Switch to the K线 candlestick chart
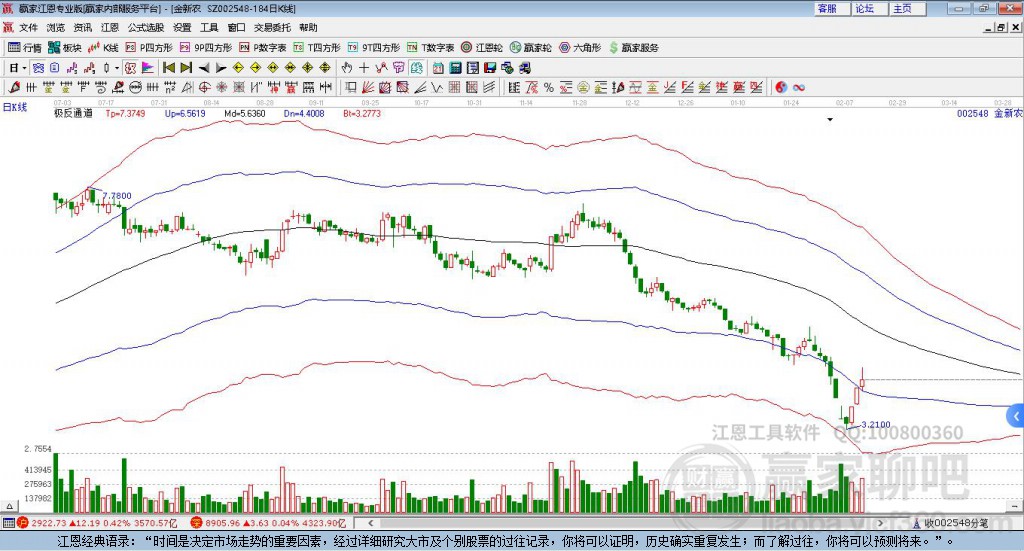This screenshot has height=551, width=1024. point(103,48)
